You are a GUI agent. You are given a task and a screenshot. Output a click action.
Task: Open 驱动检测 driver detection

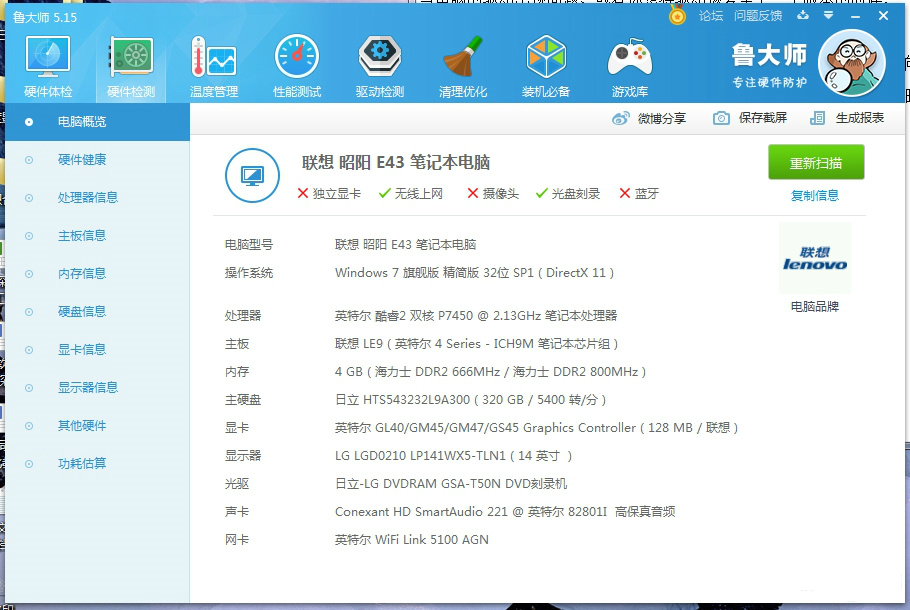click(x=380, y=66)
